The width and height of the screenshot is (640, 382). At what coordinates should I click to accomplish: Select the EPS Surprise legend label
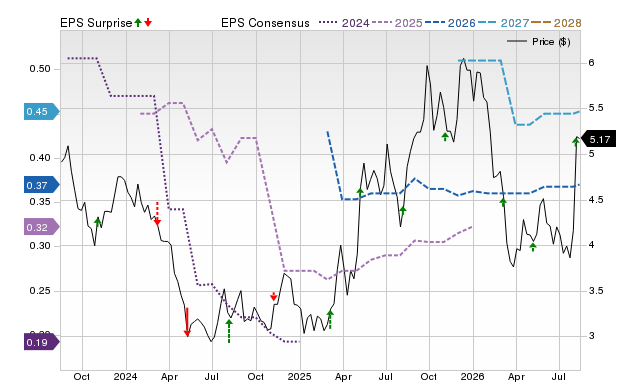[x=96, y=23]
